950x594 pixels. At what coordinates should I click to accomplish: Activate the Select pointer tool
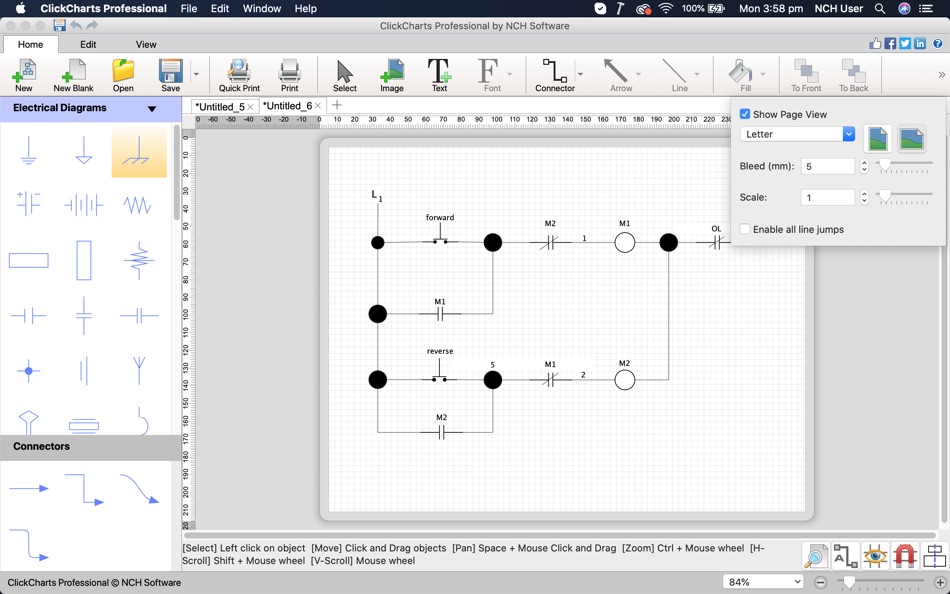(x=345, y=75)
